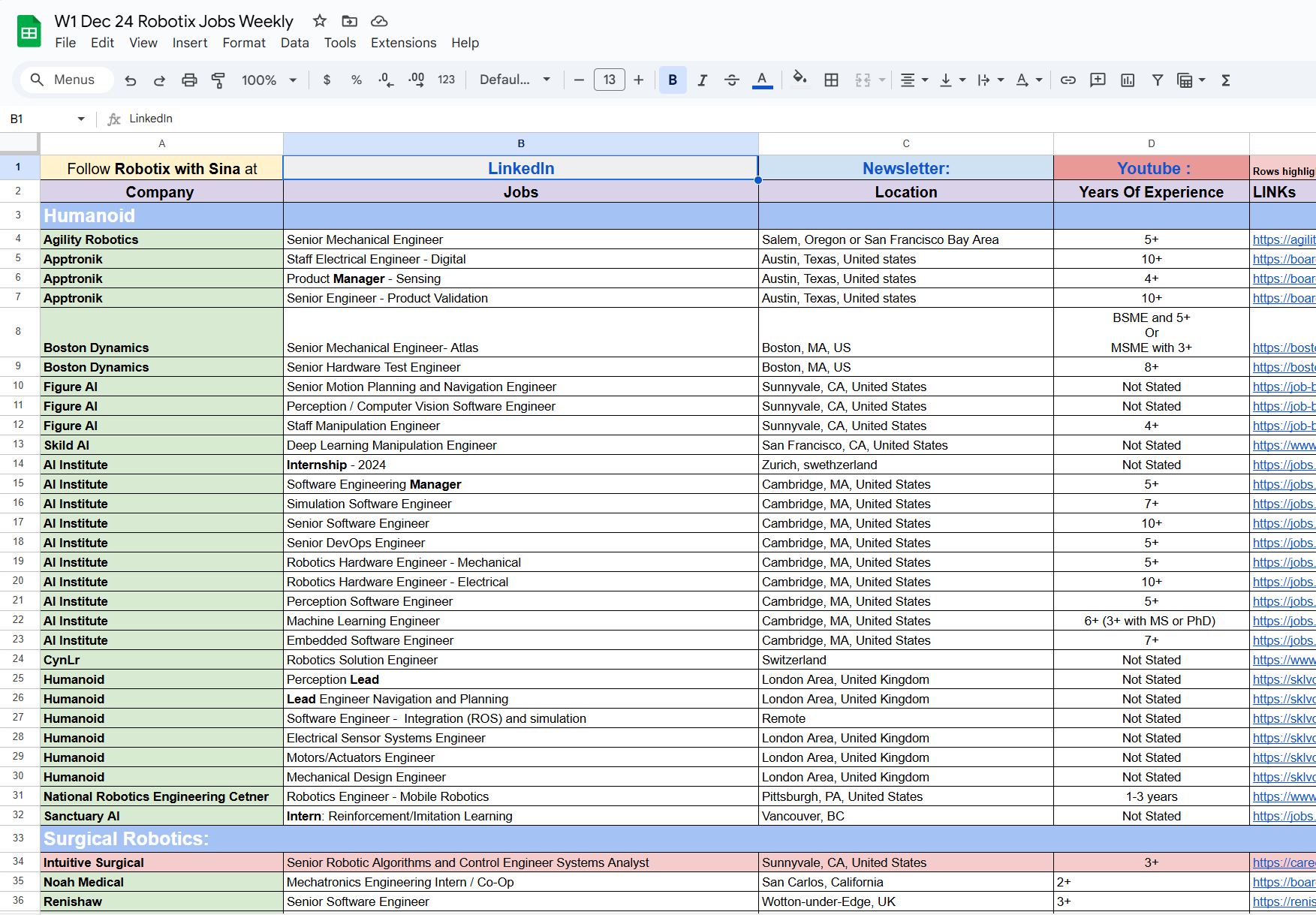Star the document with the star icon
Image resolution: width=1316 pixels, height=915 pixels.
pyautogui.click(x=320, y=21)
